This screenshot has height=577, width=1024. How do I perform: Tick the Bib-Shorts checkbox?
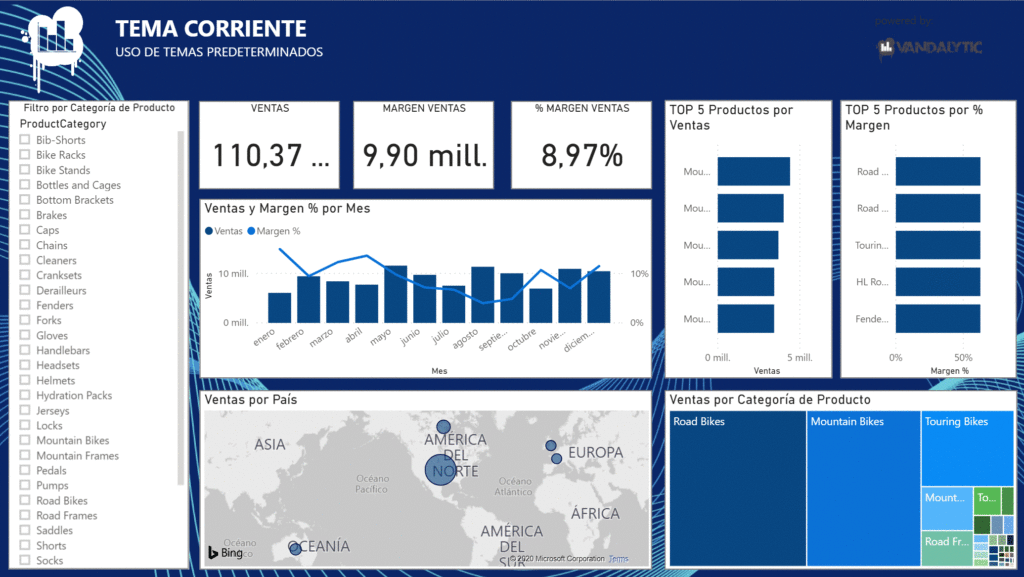pos(25,140)
